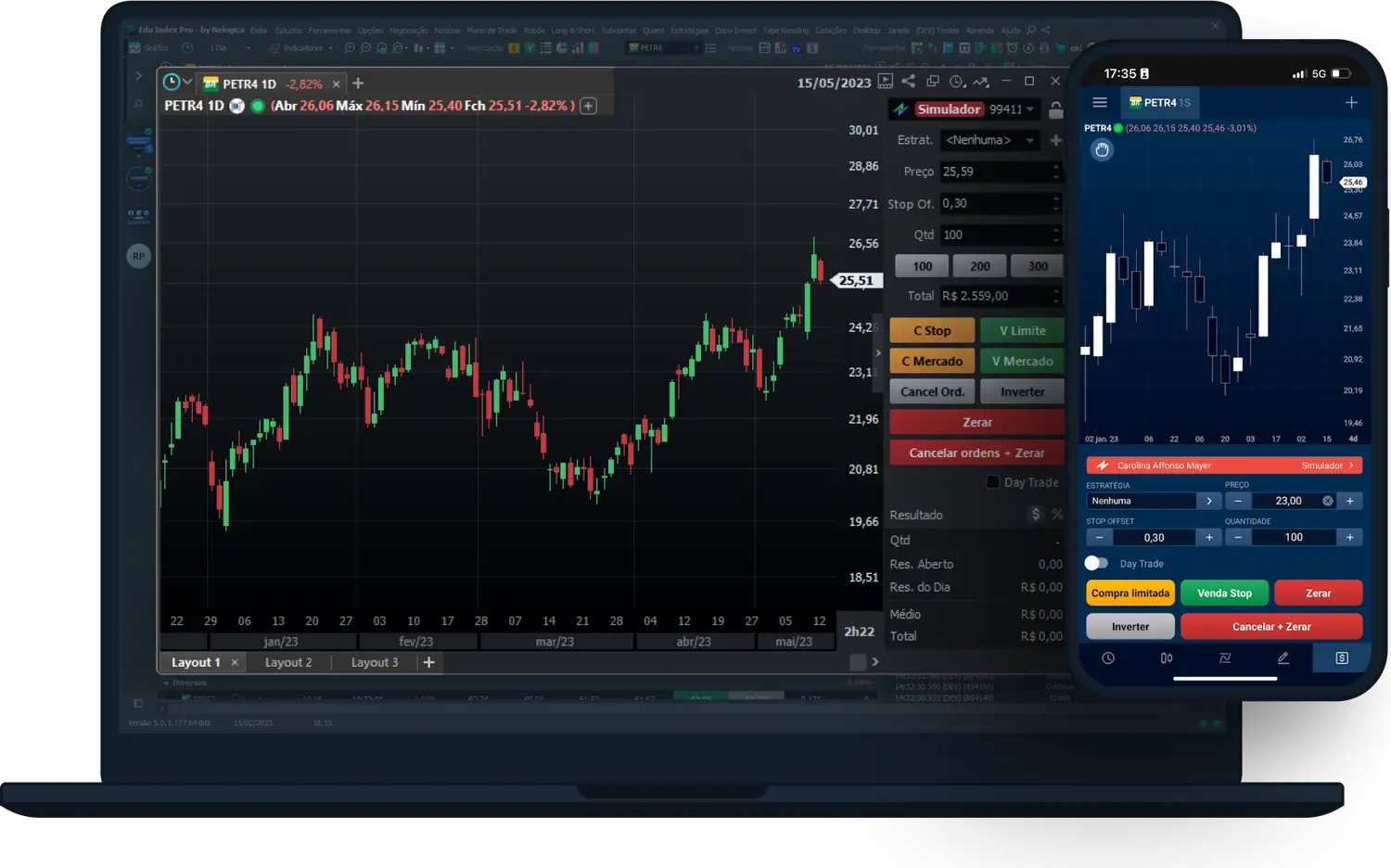The width and height of the screenshot is (1391, 868).
Task: Open the mobile hamburger menu
Action: (1100, 103)
